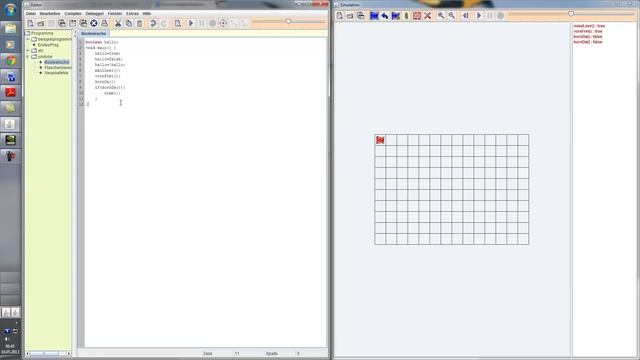Image resolution: width=640 pixels, height=360 pixels.
Task: Click the circled X close icon in Editor toolbar
Action: click(x=94, y=23)
